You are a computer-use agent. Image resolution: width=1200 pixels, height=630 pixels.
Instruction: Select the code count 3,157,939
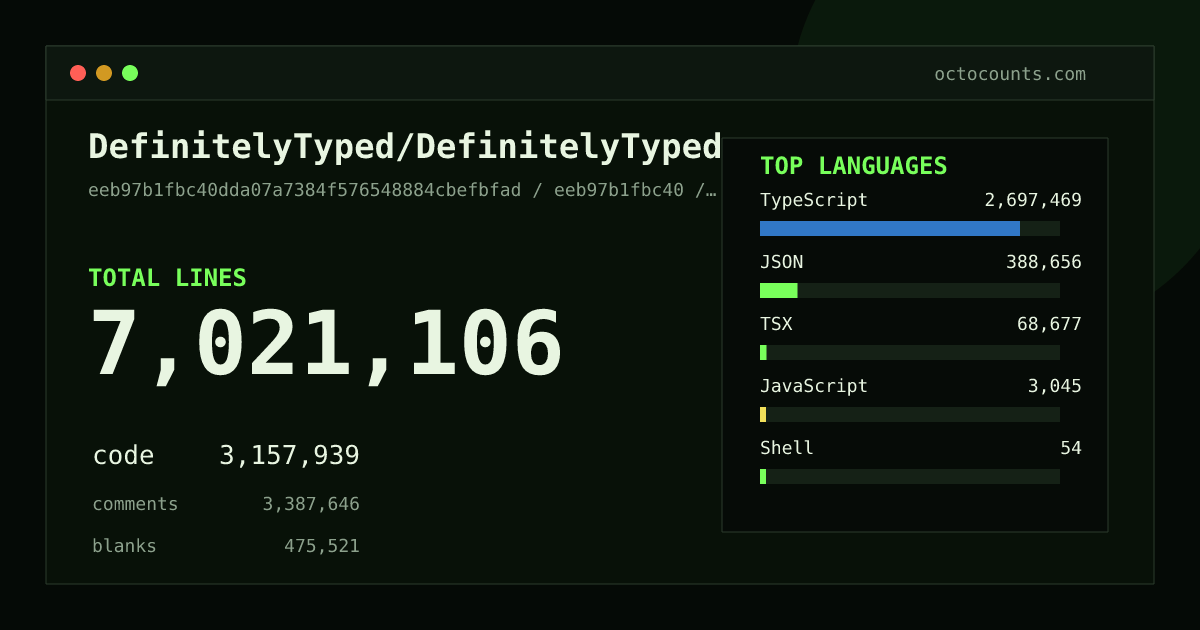point(289,456)
